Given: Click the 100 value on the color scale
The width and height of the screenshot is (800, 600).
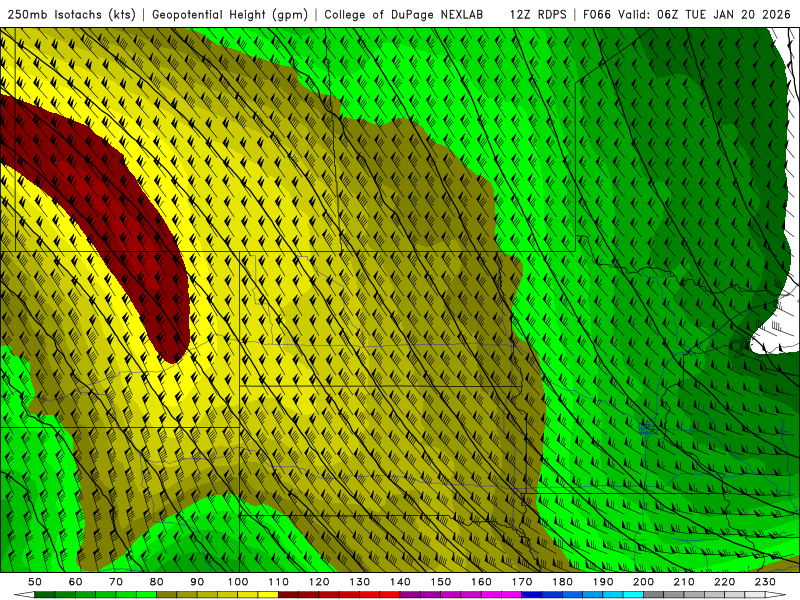Looking at the screenshot, I should pos(238,582).
